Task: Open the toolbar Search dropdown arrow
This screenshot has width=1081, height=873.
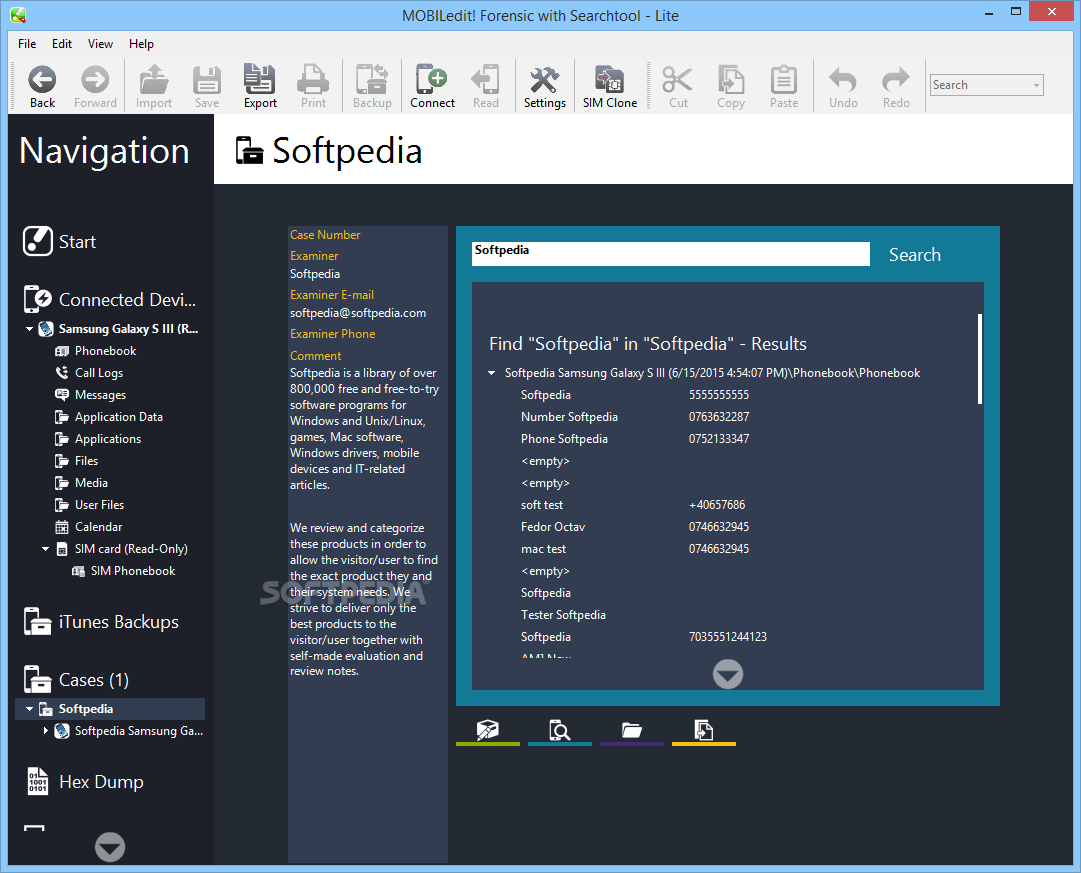Action: [1035, 86]
